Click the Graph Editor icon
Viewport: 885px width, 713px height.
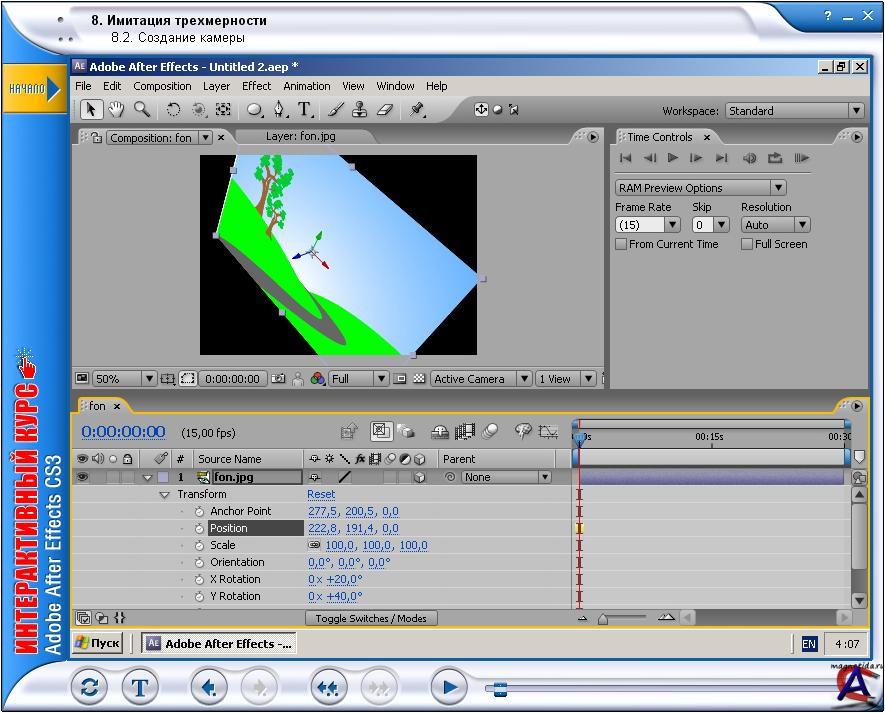tap(548, 432)
